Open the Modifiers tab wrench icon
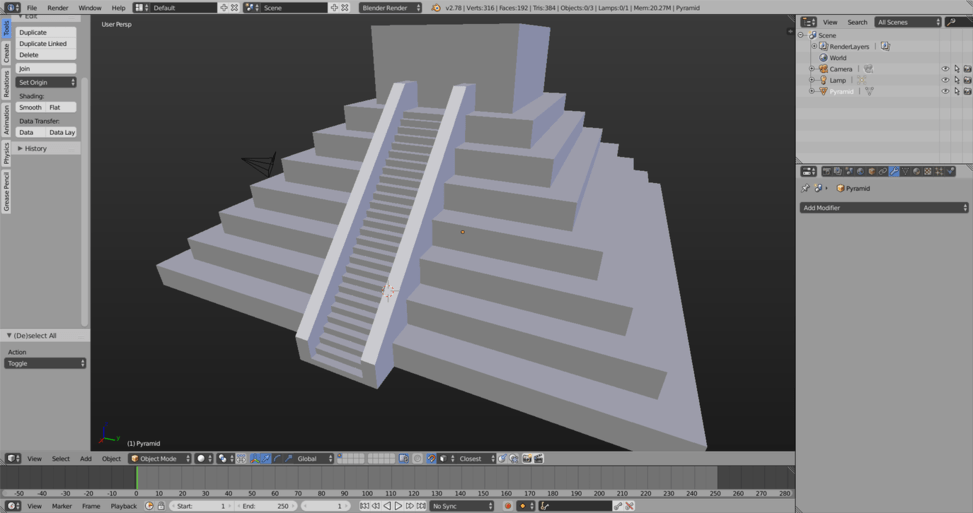Viewport: 973px width, 513px height. pos(894,171)
